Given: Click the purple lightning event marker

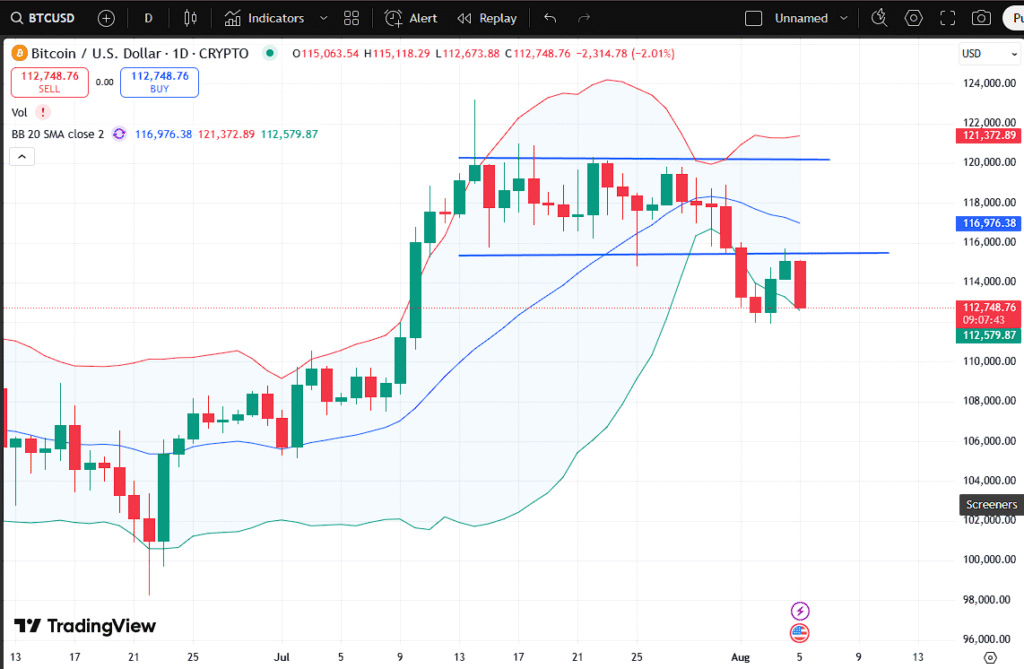Looking at the screenshot, I should [x=799, y=610].
